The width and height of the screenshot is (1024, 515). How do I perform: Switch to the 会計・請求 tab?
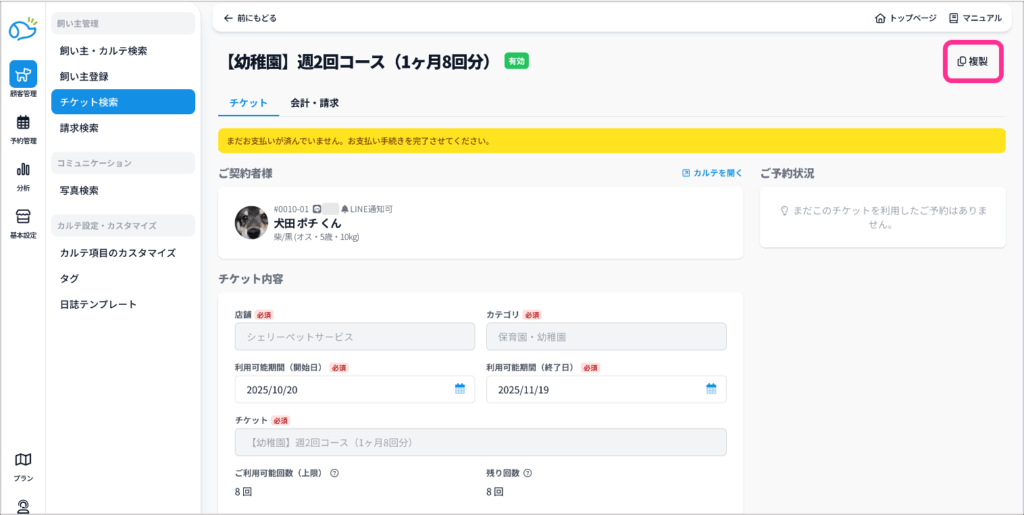314,102
